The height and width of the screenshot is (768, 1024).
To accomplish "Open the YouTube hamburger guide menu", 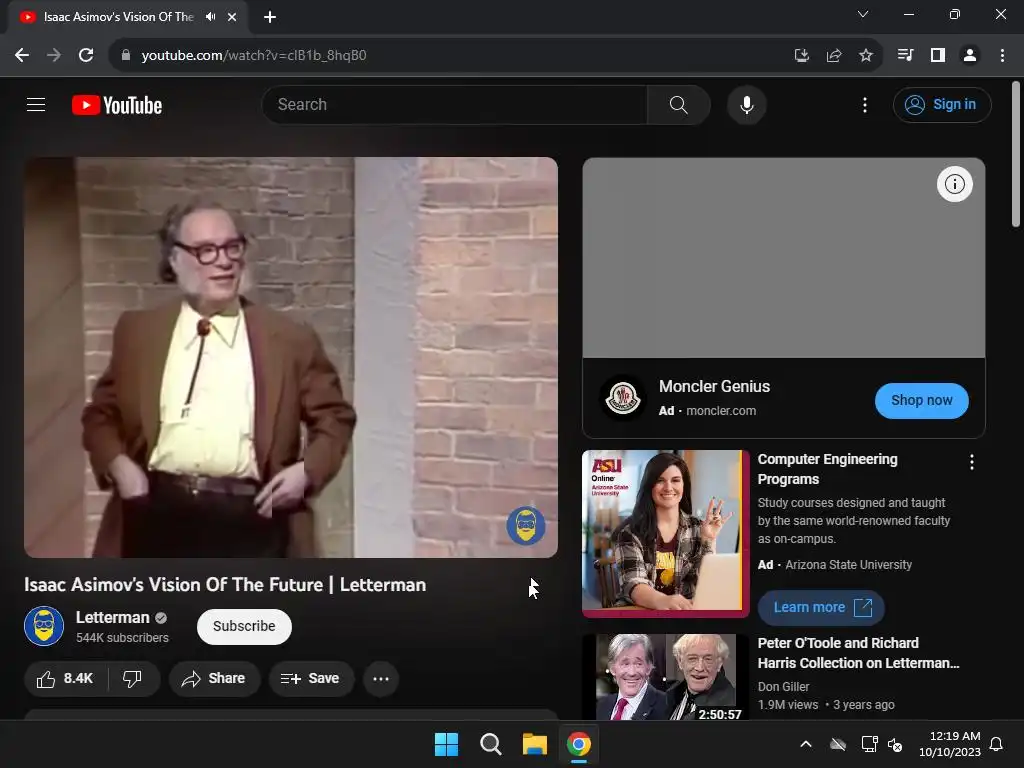I will tap(36, 104).
